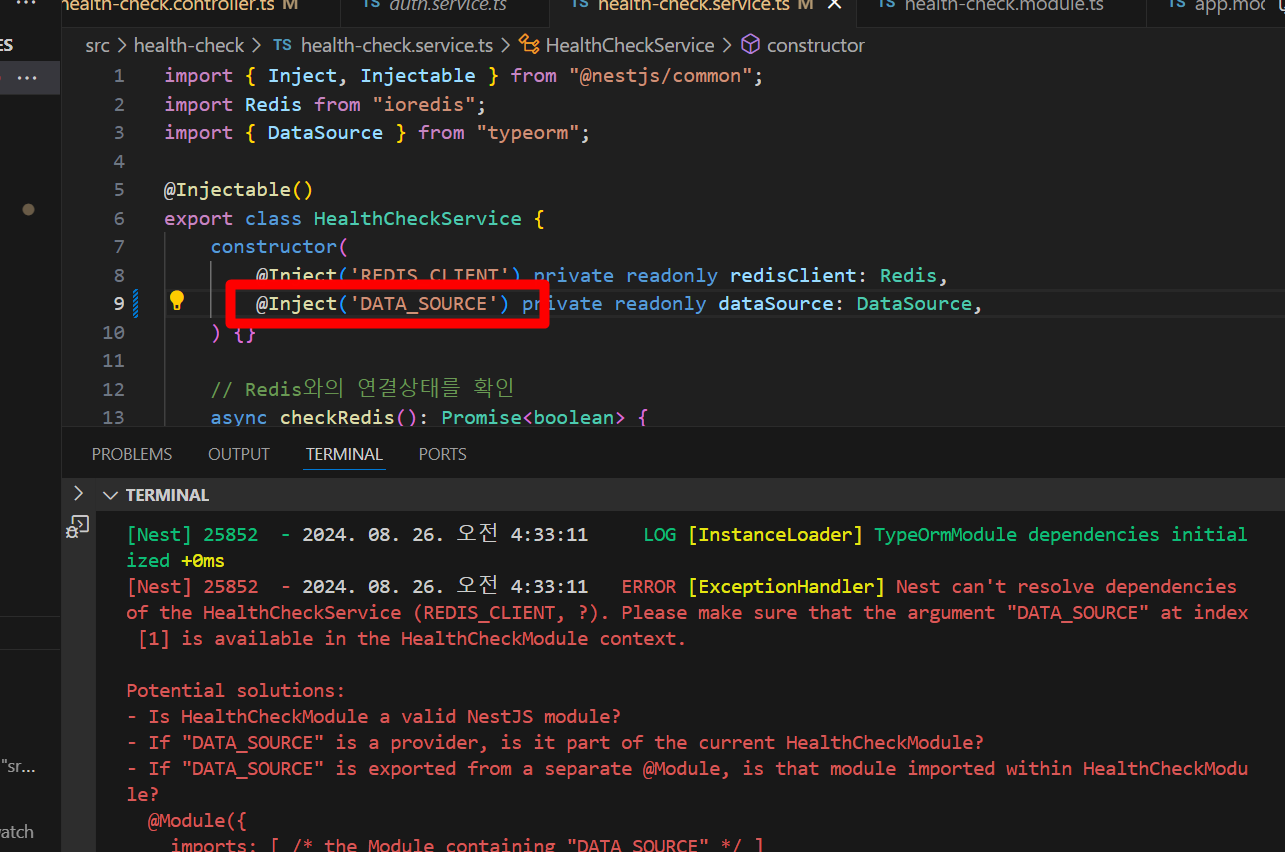
Task: Click the dataSource parameter name on line 9
Action: click(x=776, y=304)
